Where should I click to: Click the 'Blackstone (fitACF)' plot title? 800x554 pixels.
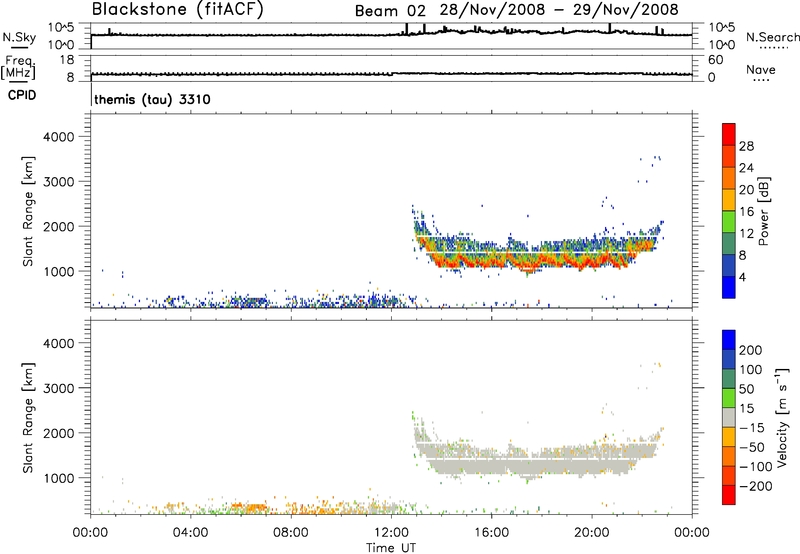[x=178, y=9]
